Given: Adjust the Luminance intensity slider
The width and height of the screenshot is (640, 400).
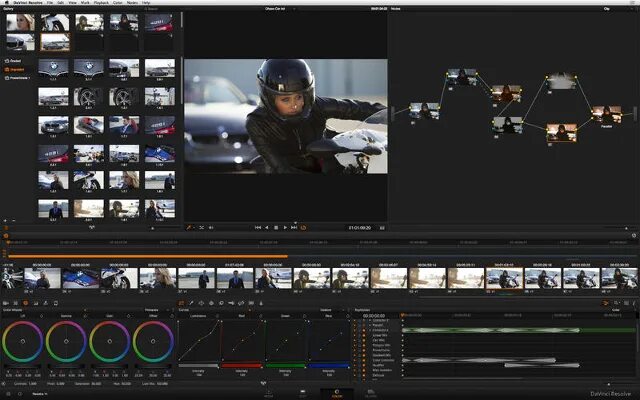Looking at the screenshot, I should pos(198,366).
